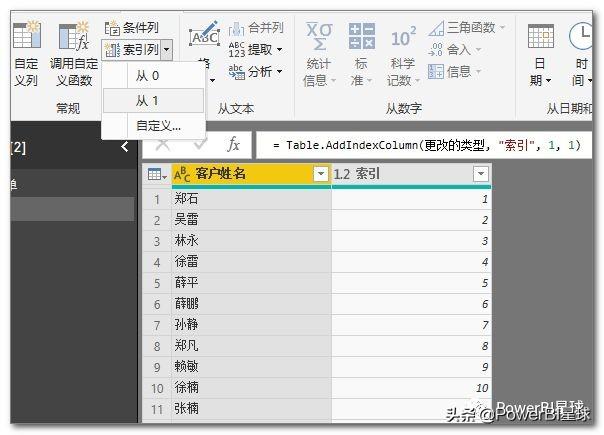Select '从 0' in index menu

coord(153,75)
